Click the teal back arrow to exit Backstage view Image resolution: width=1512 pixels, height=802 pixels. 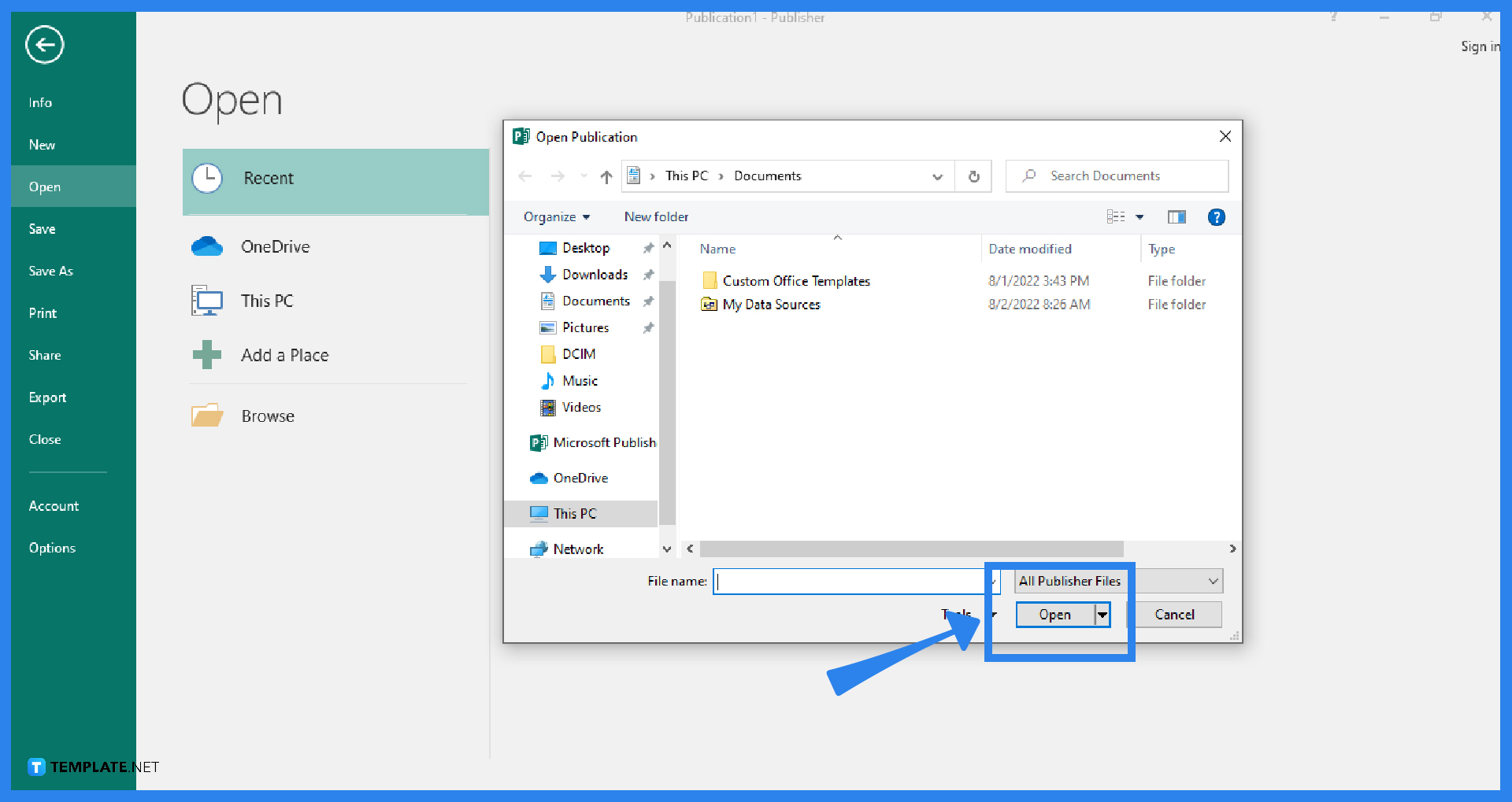44,45
